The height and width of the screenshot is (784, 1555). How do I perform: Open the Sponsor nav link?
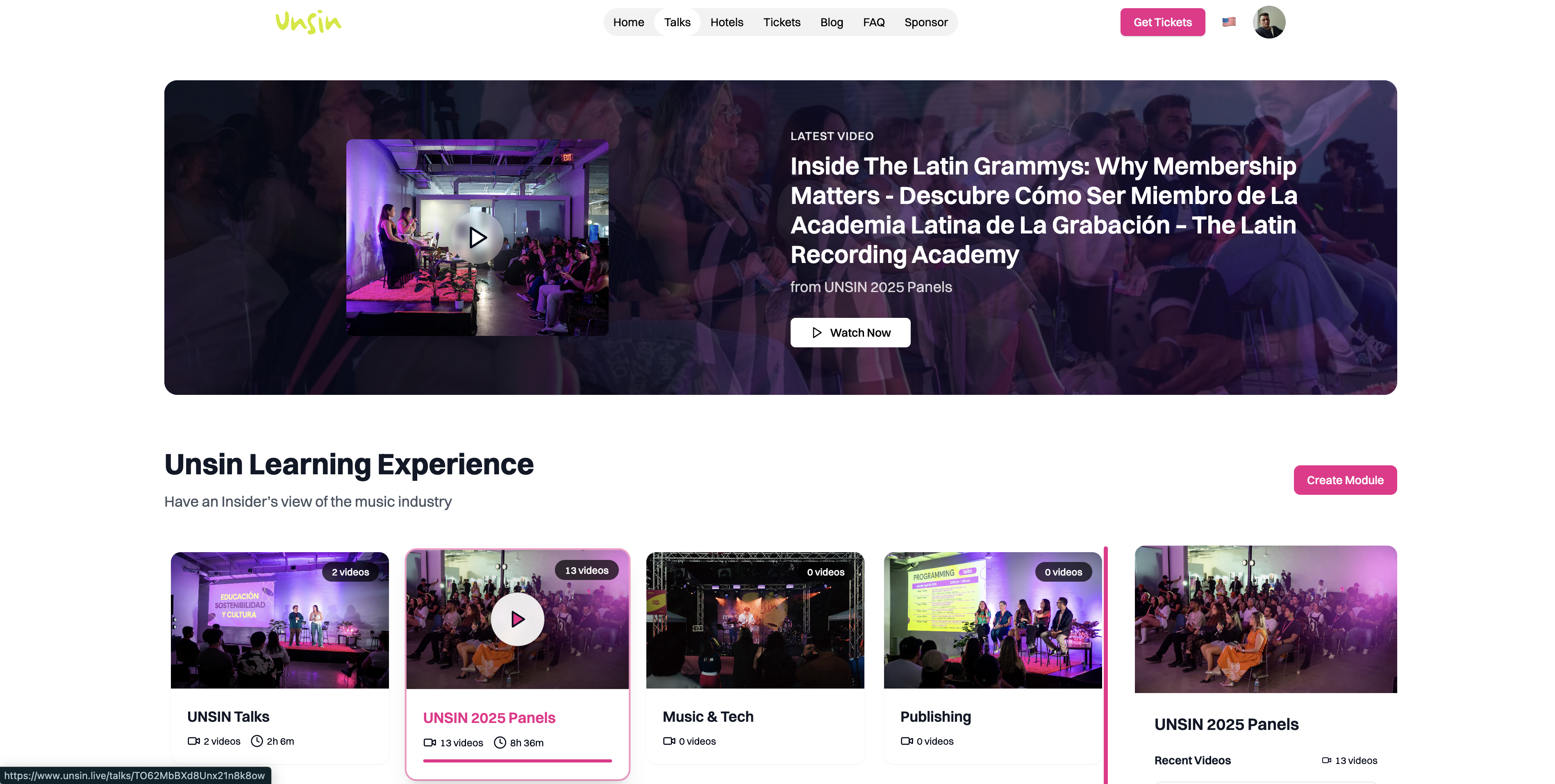tap(925, 22)
